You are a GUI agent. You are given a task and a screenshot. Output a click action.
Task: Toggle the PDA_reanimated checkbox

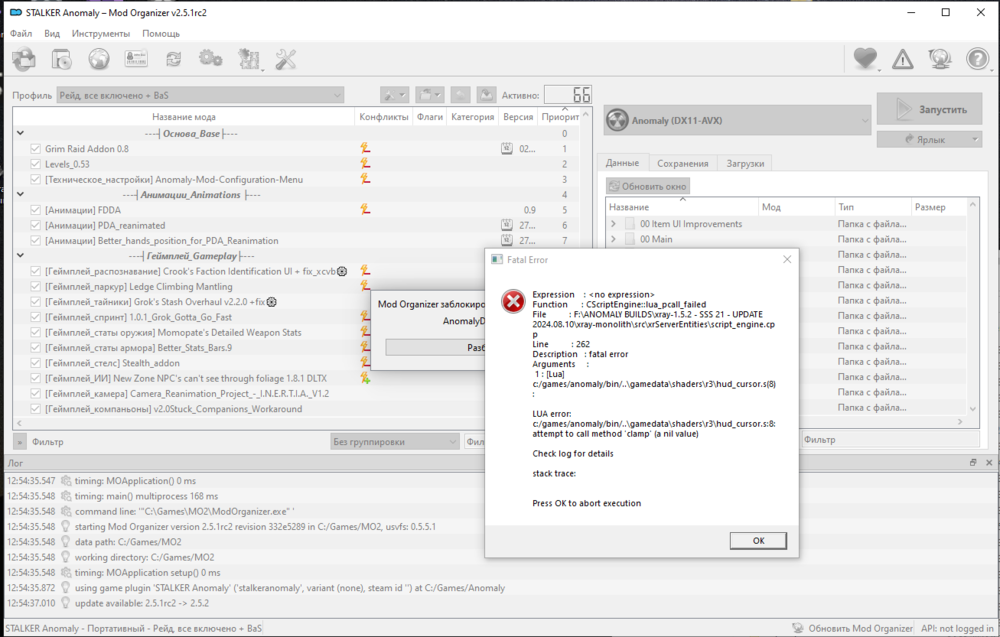pyautogui.click(x=35, y=225)
